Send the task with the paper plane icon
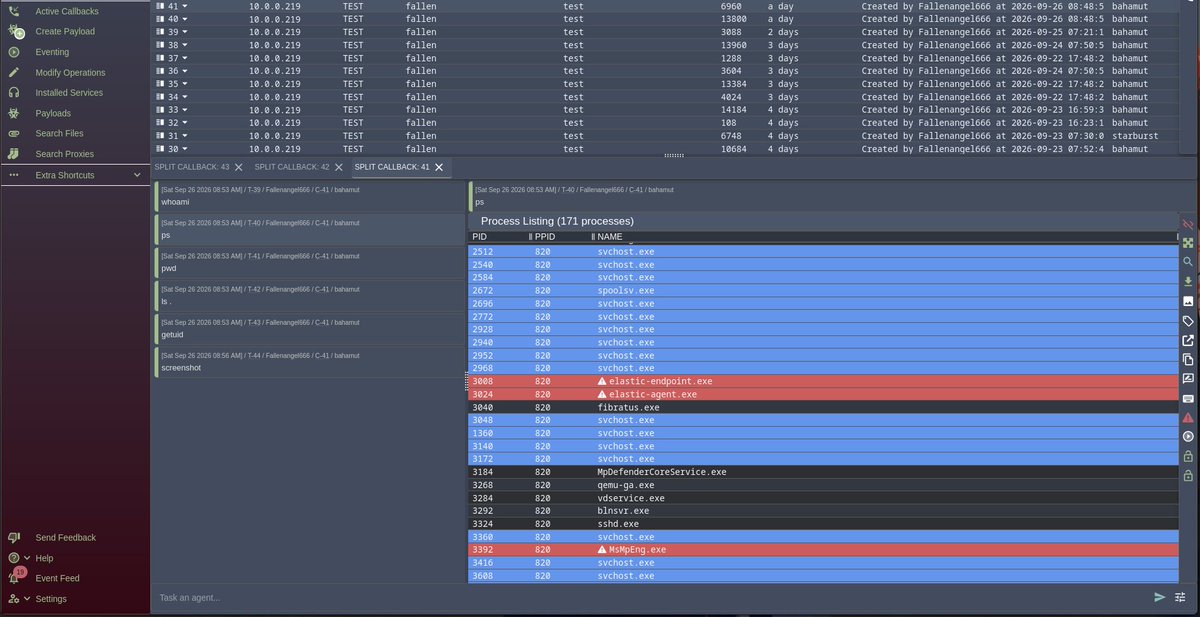The image size is (1200, 617). 1160,597
